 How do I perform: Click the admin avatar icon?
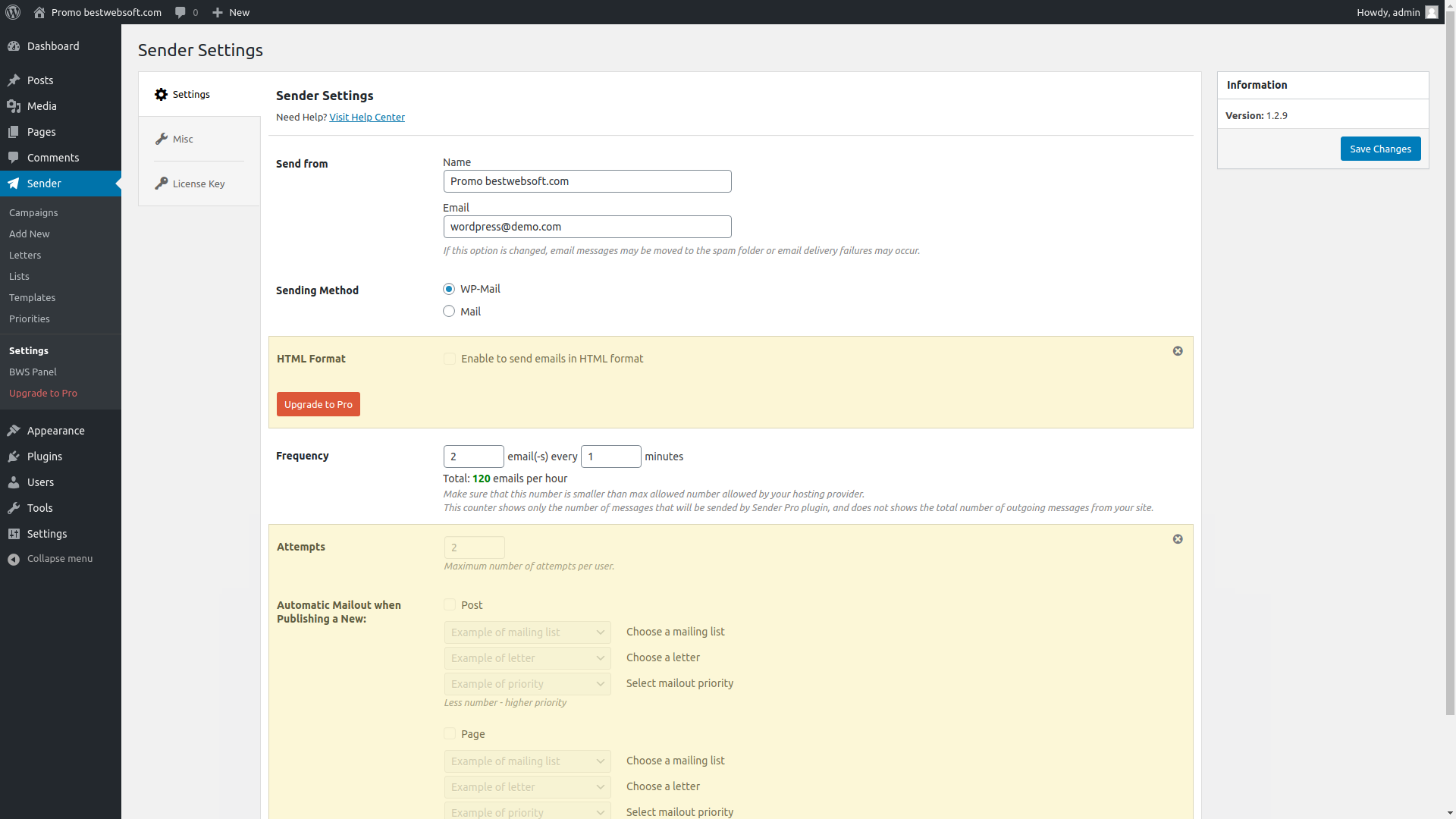pyautogui.click(x=1432, y=12)
